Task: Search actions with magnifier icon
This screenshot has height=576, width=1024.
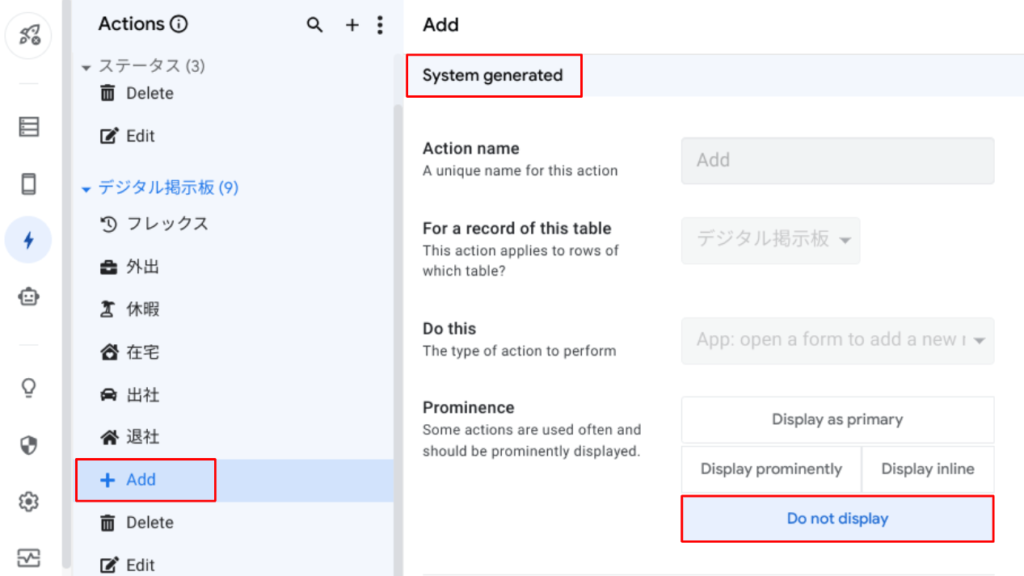Action: point(315,25)
